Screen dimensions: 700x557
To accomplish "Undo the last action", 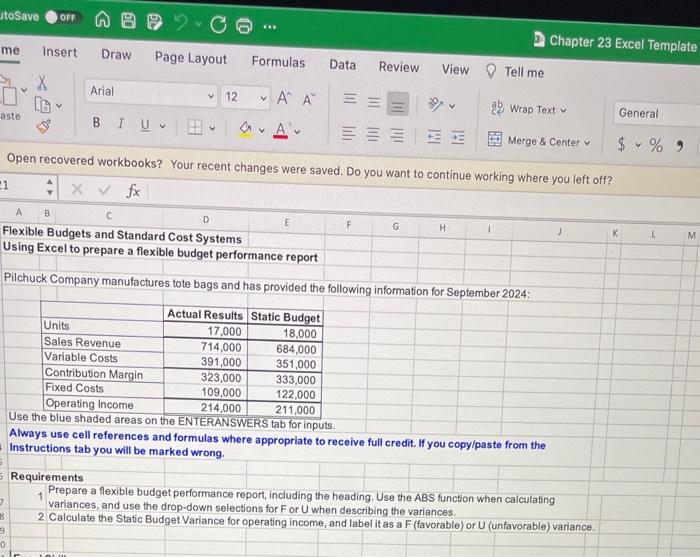I will 181,23.
